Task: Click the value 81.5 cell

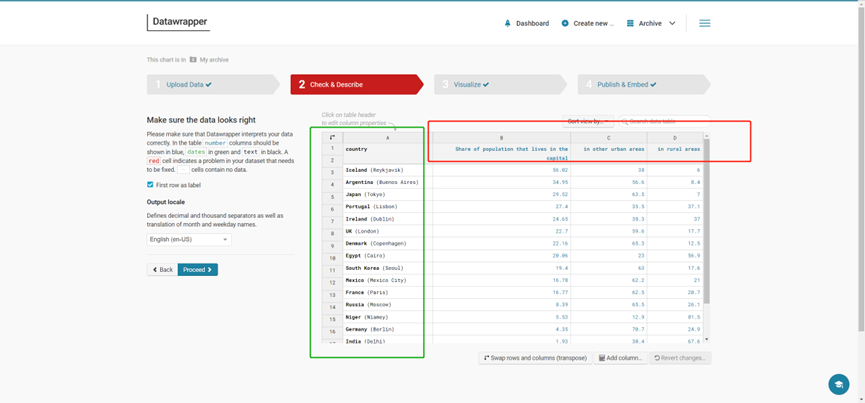Action: point(675,317)
